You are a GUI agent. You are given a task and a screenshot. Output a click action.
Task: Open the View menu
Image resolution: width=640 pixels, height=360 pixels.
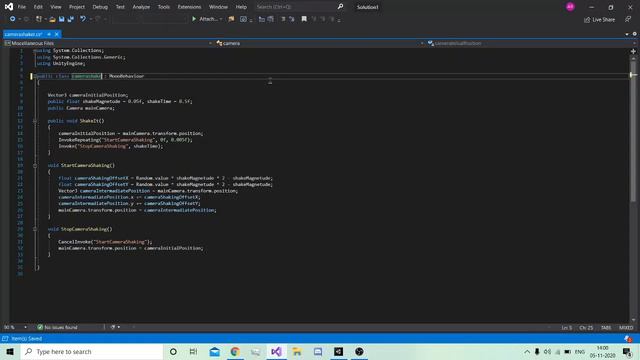pyautogui.click(x=56, y=7)
